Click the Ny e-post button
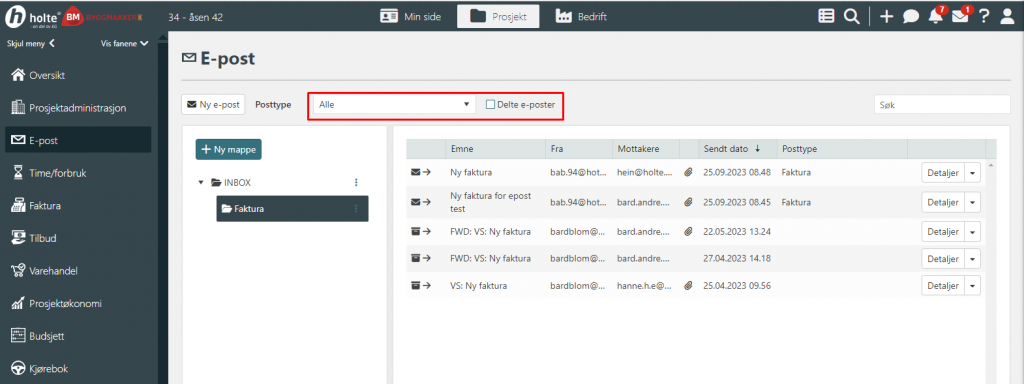This screenshot has height=384, width=1024. point(213,104)
